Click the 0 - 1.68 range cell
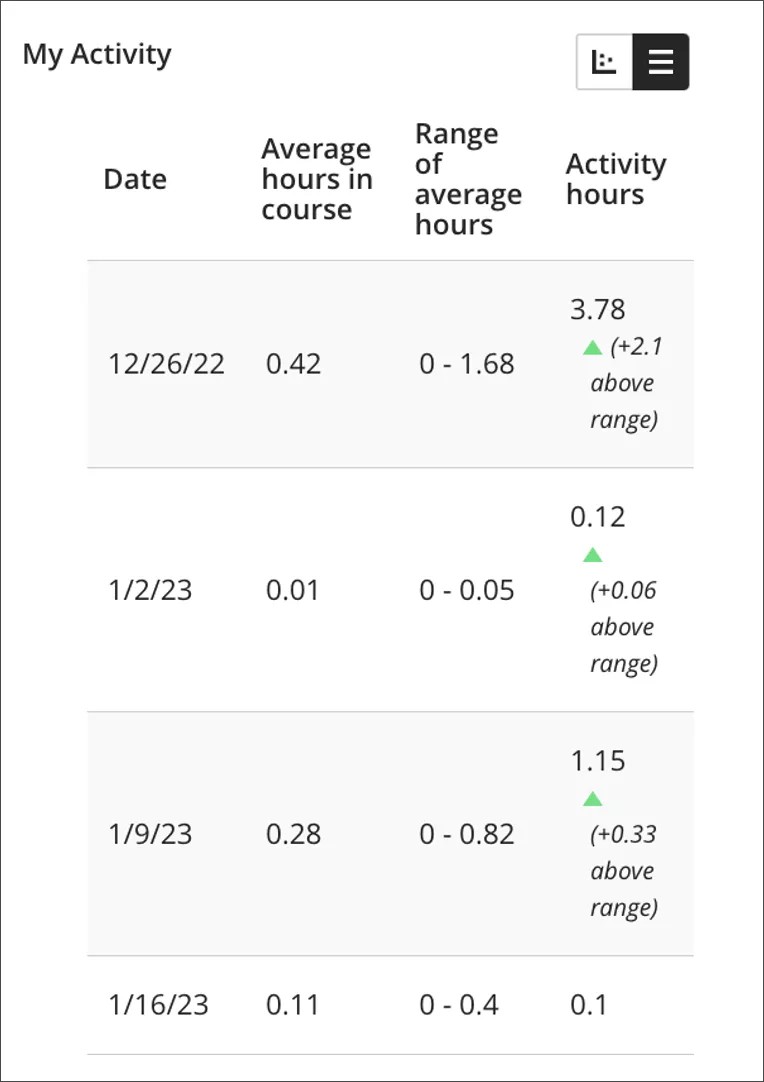The width and height of the screenshot is (764, 1082). [467, 364]
